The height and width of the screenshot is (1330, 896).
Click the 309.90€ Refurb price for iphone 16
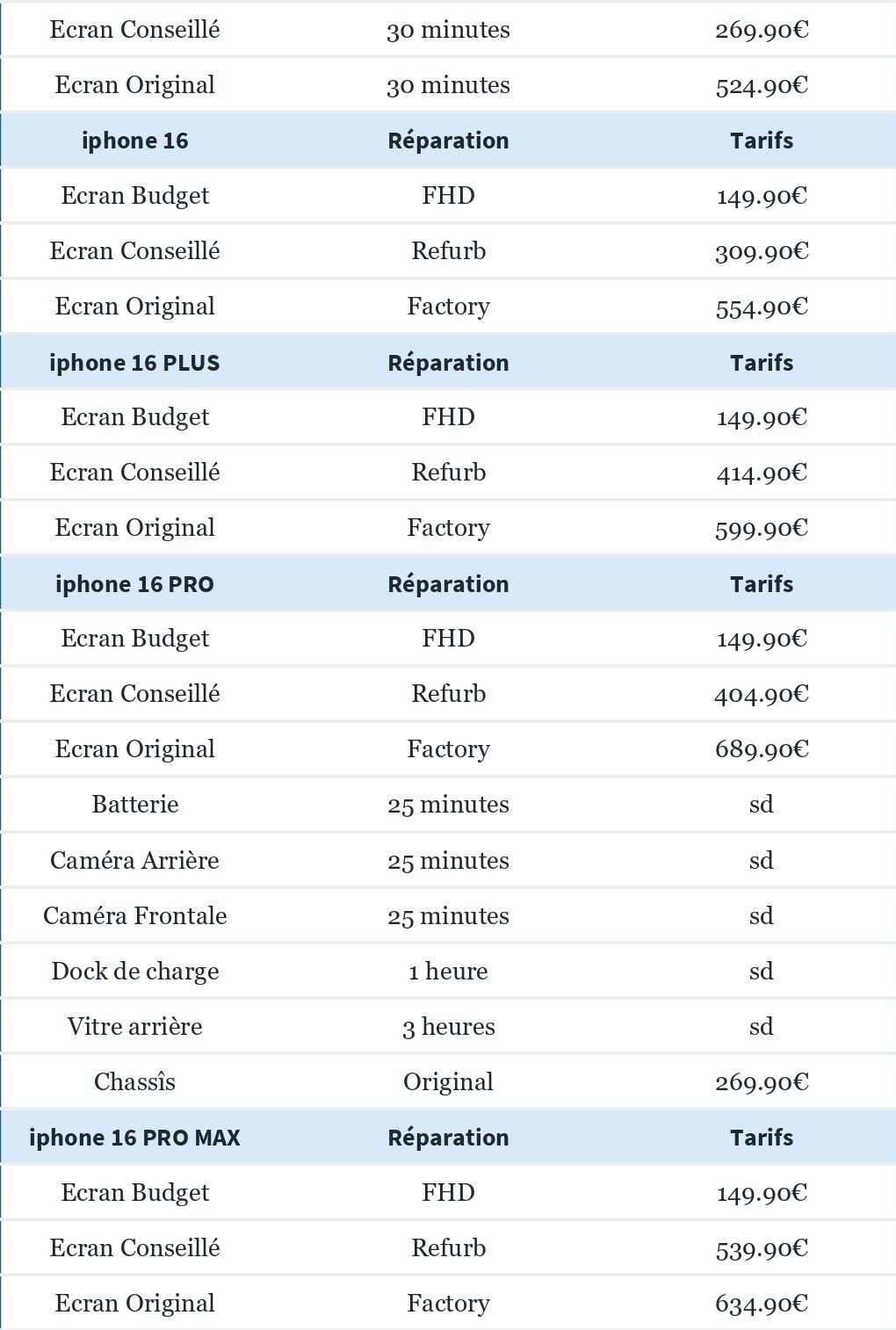point(762,251)
